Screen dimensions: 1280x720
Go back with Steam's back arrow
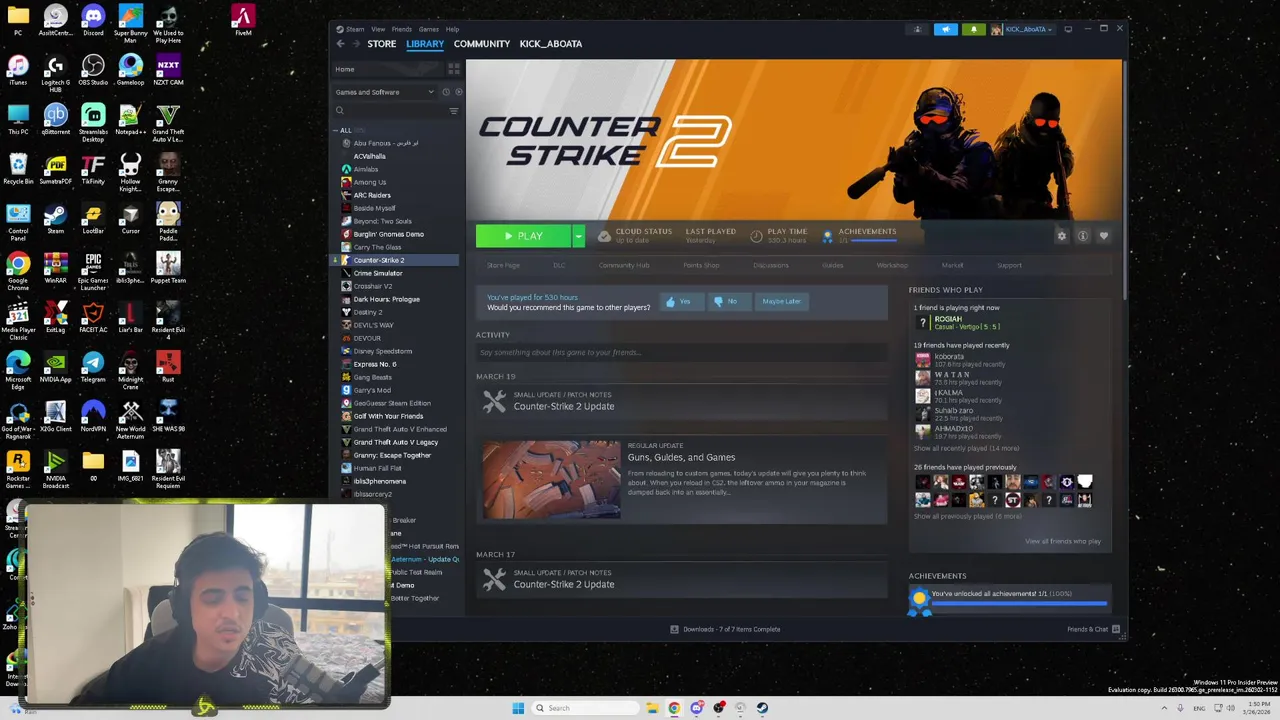pyautogui.click(x=340, y=44)
